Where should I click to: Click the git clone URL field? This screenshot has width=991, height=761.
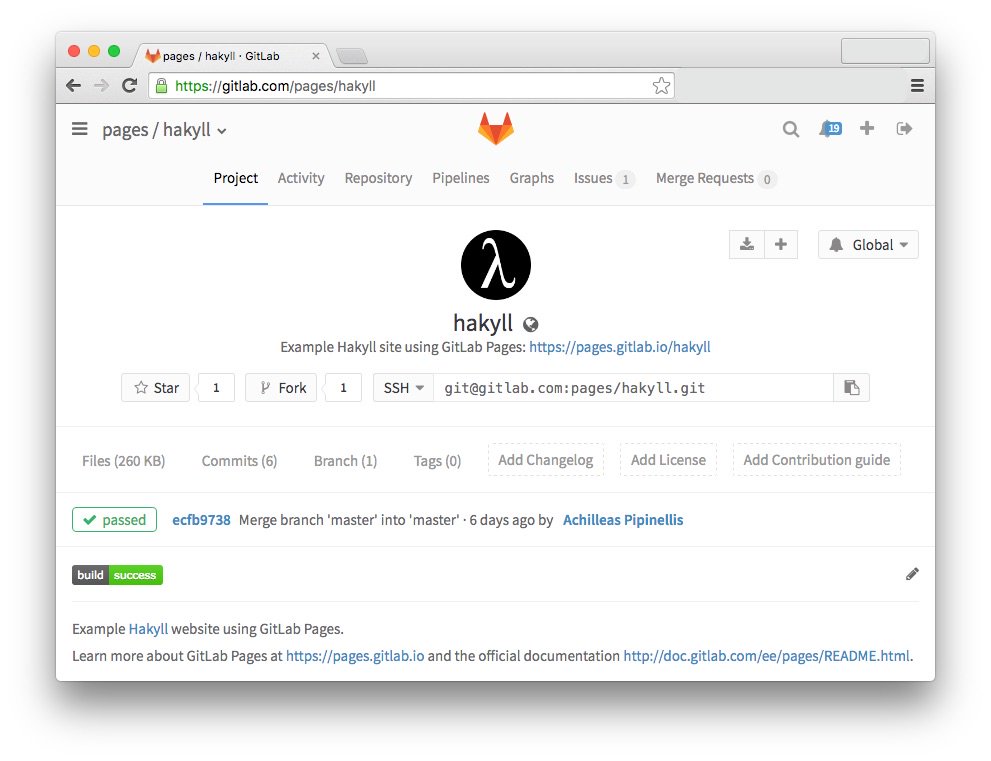click(x=633, y=387)
